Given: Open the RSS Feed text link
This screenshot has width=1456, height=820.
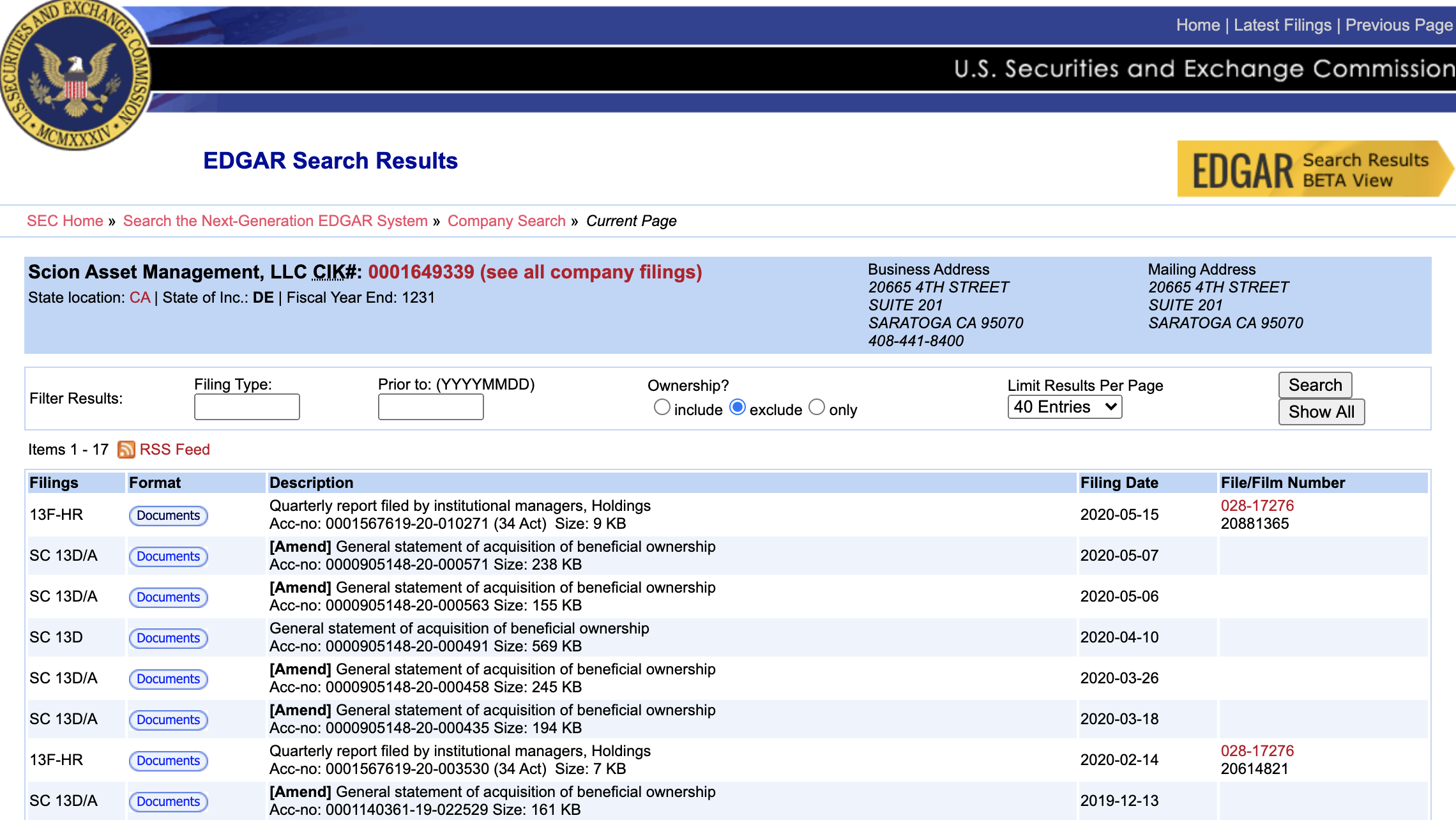Looking at the screenshot, I should (x=174, y=450).
